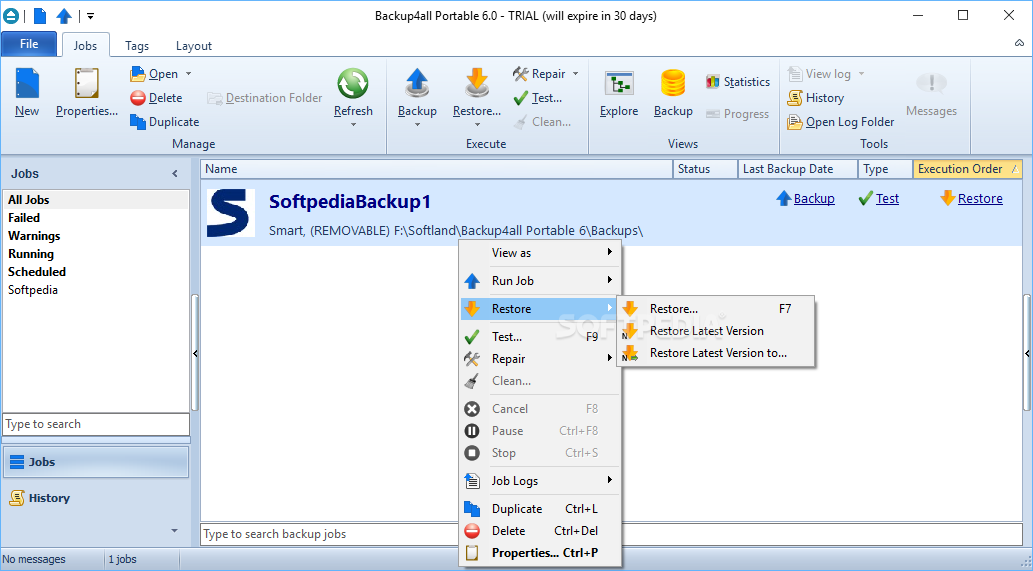
Task: Show Statistics view
Action: coord(737,82)
